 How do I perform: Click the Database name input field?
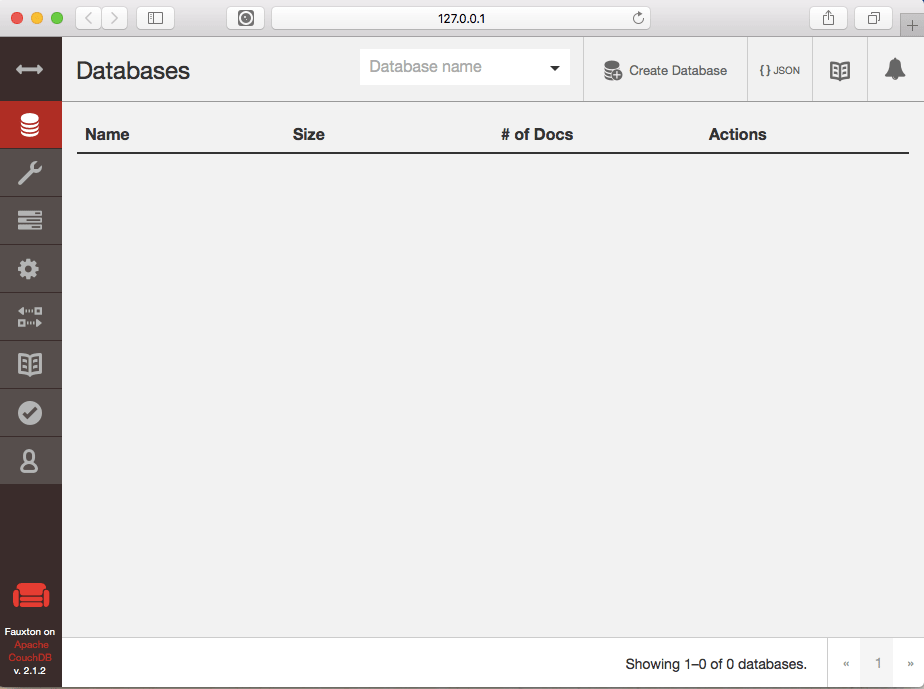[452, 67]
